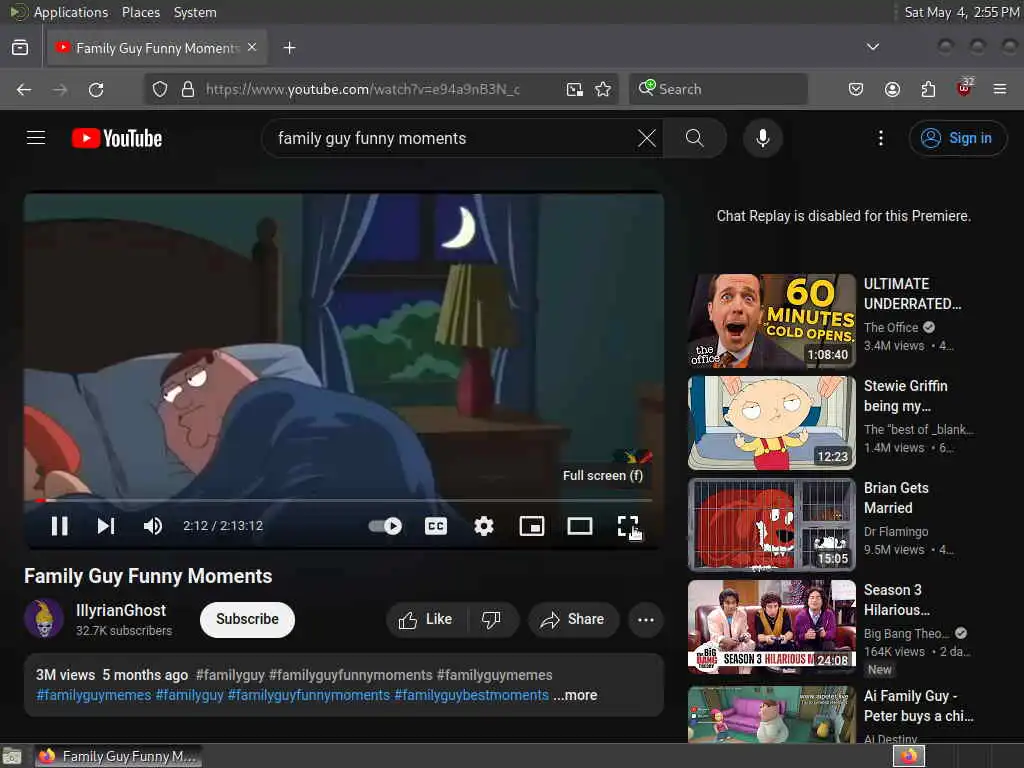View site security padlock info
1024x768 pixels.
tap(187, 89)
